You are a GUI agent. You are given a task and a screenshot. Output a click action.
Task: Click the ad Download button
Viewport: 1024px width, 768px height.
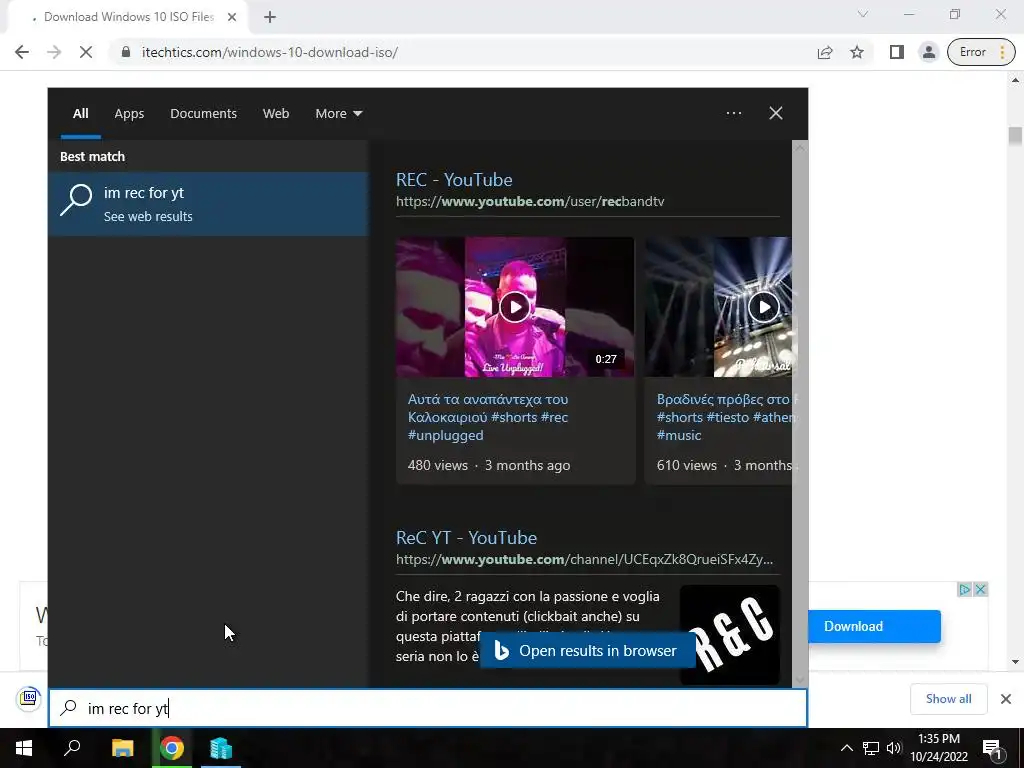click(874, 626)
